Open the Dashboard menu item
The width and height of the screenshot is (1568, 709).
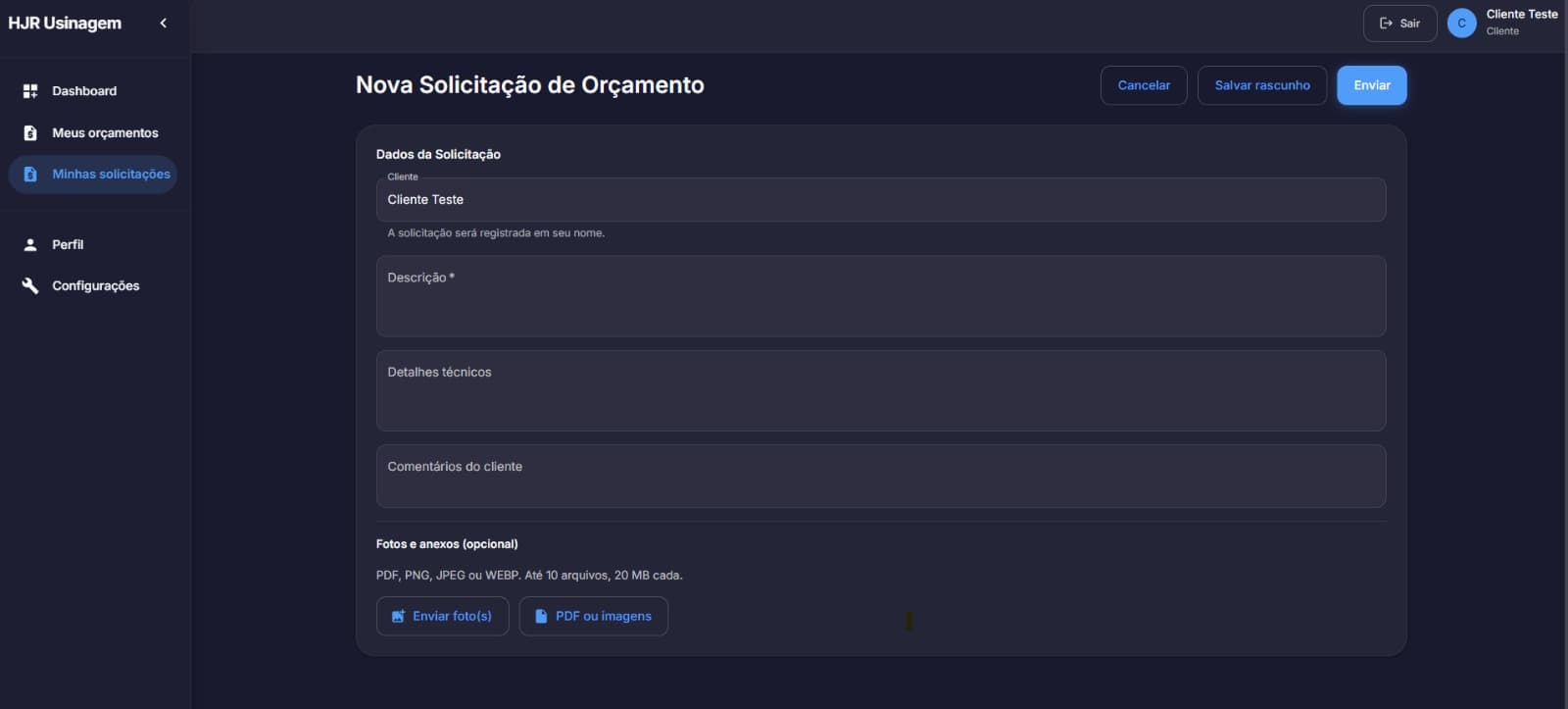click(x=93, y=91)
